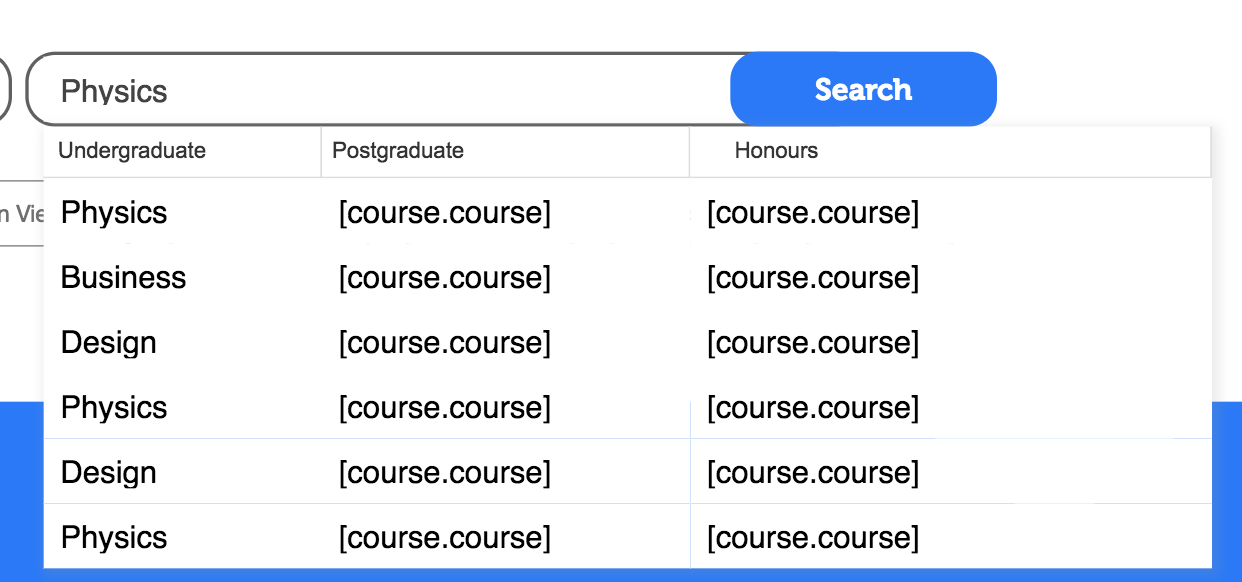Choose the Business suggestion
This screenshot has width=1242, height=582.
pyautogui.click(x=123, y=278)
